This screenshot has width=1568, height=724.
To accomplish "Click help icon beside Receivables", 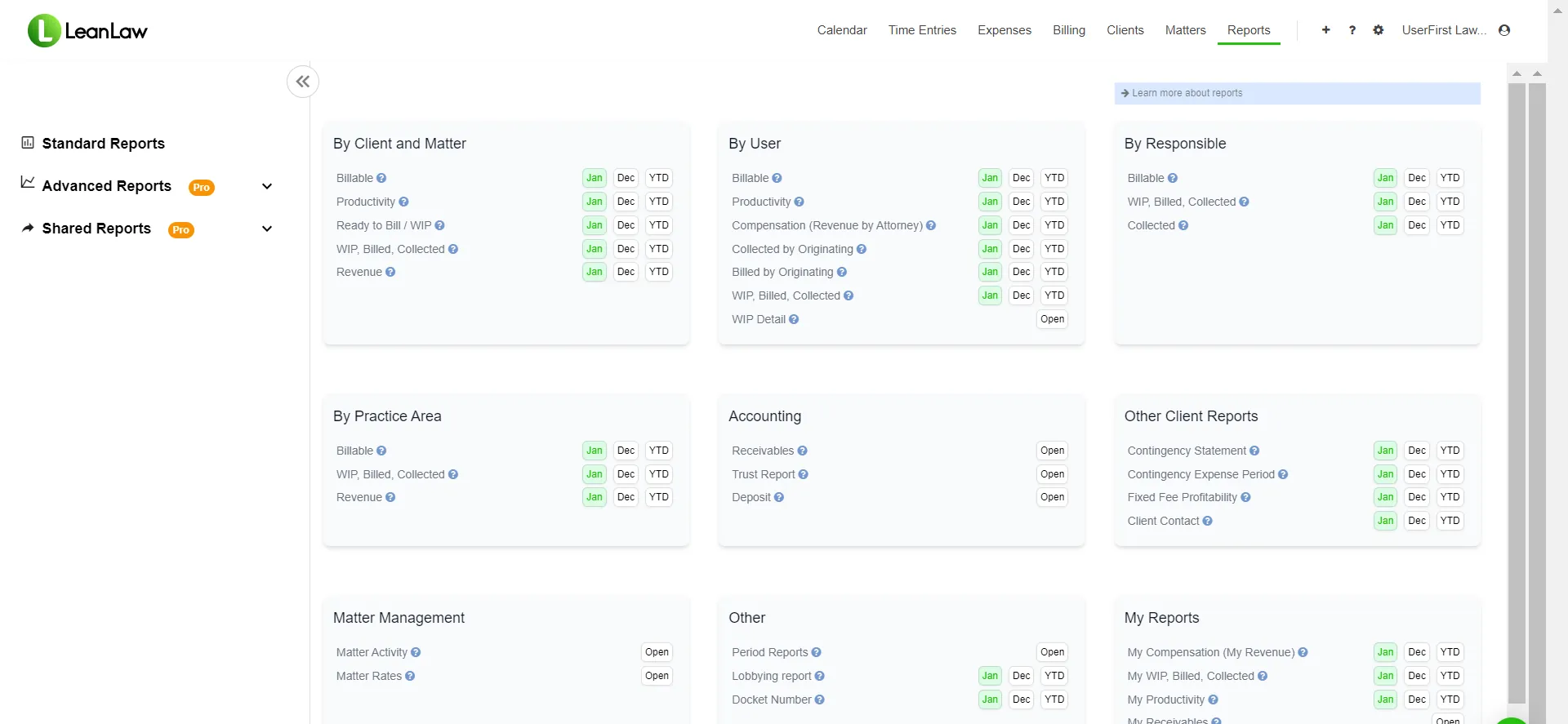I will pyautogui.click(x=802, y=451).
